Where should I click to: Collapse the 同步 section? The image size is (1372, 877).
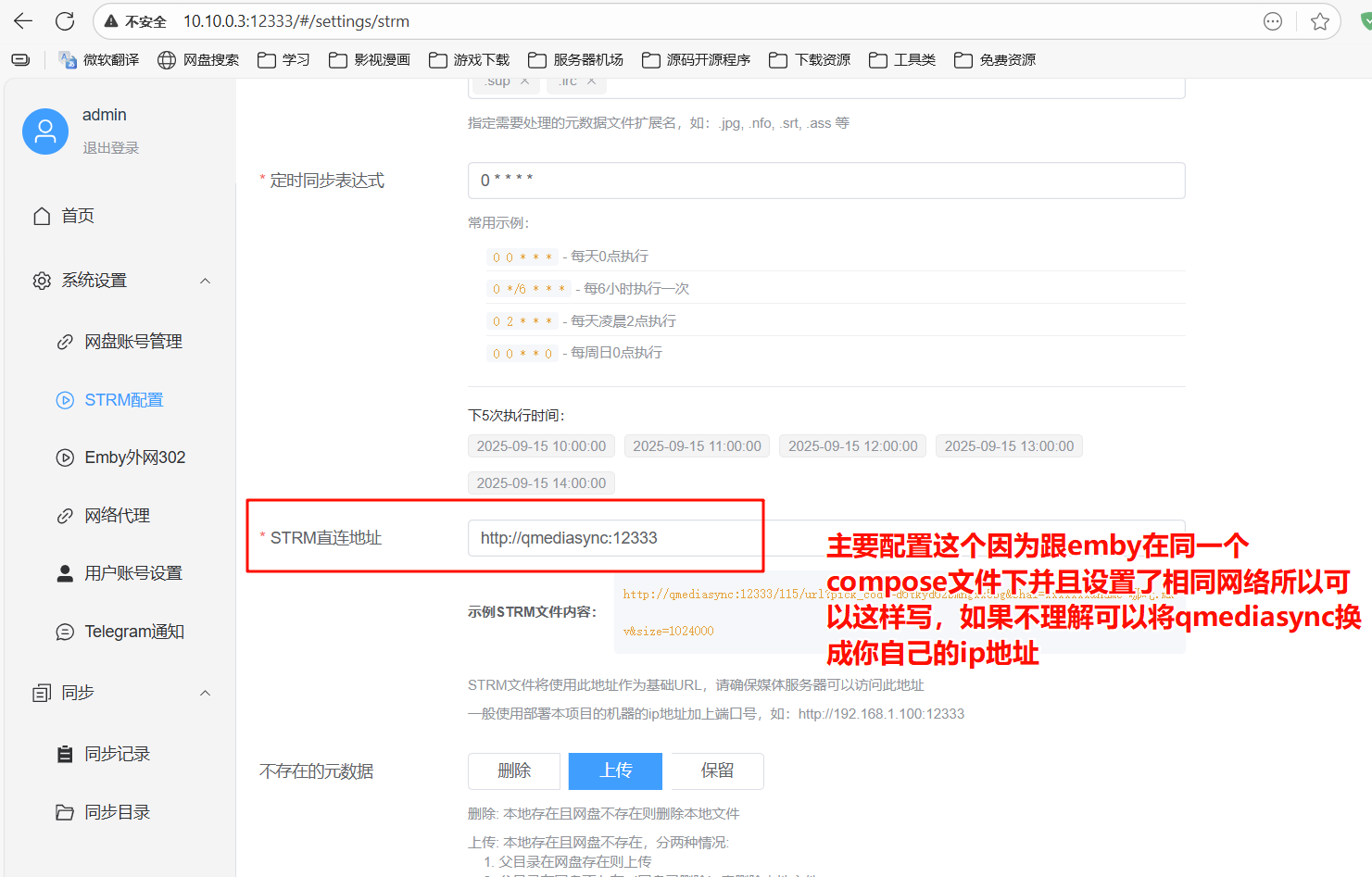tap(205, 692)
